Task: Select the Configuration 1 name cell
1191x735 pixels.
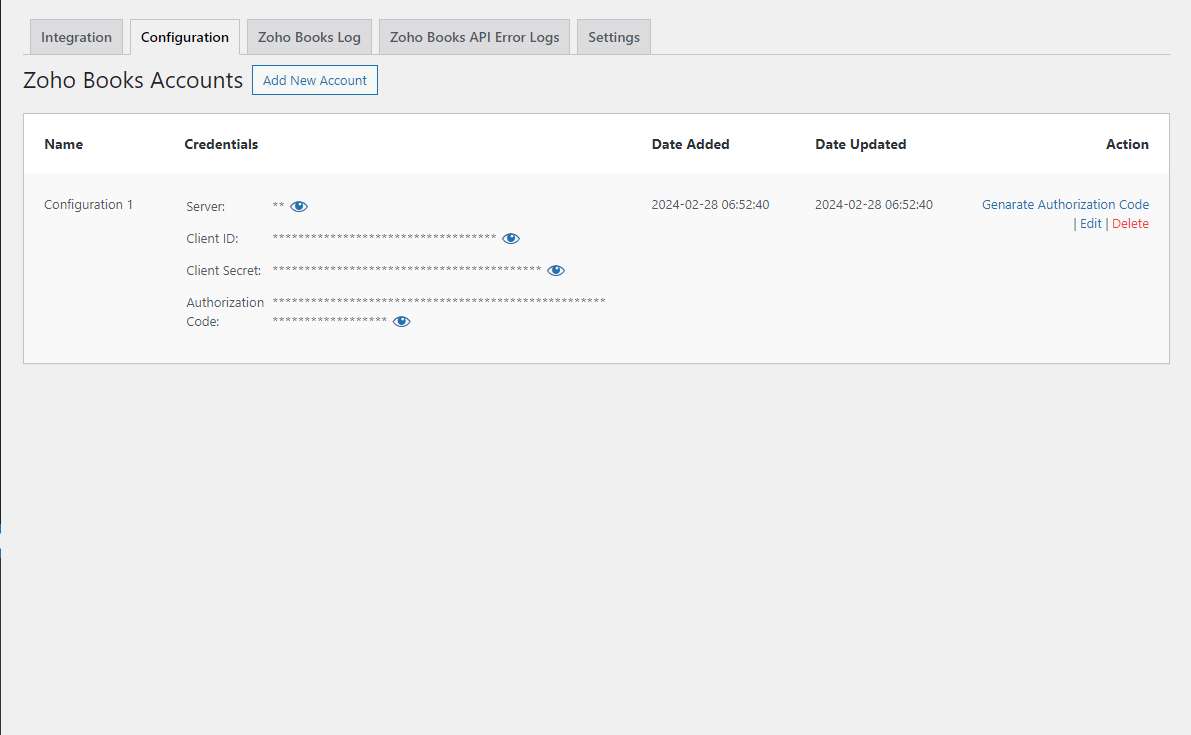Action: pyautogui.click(x=88, y=204)
